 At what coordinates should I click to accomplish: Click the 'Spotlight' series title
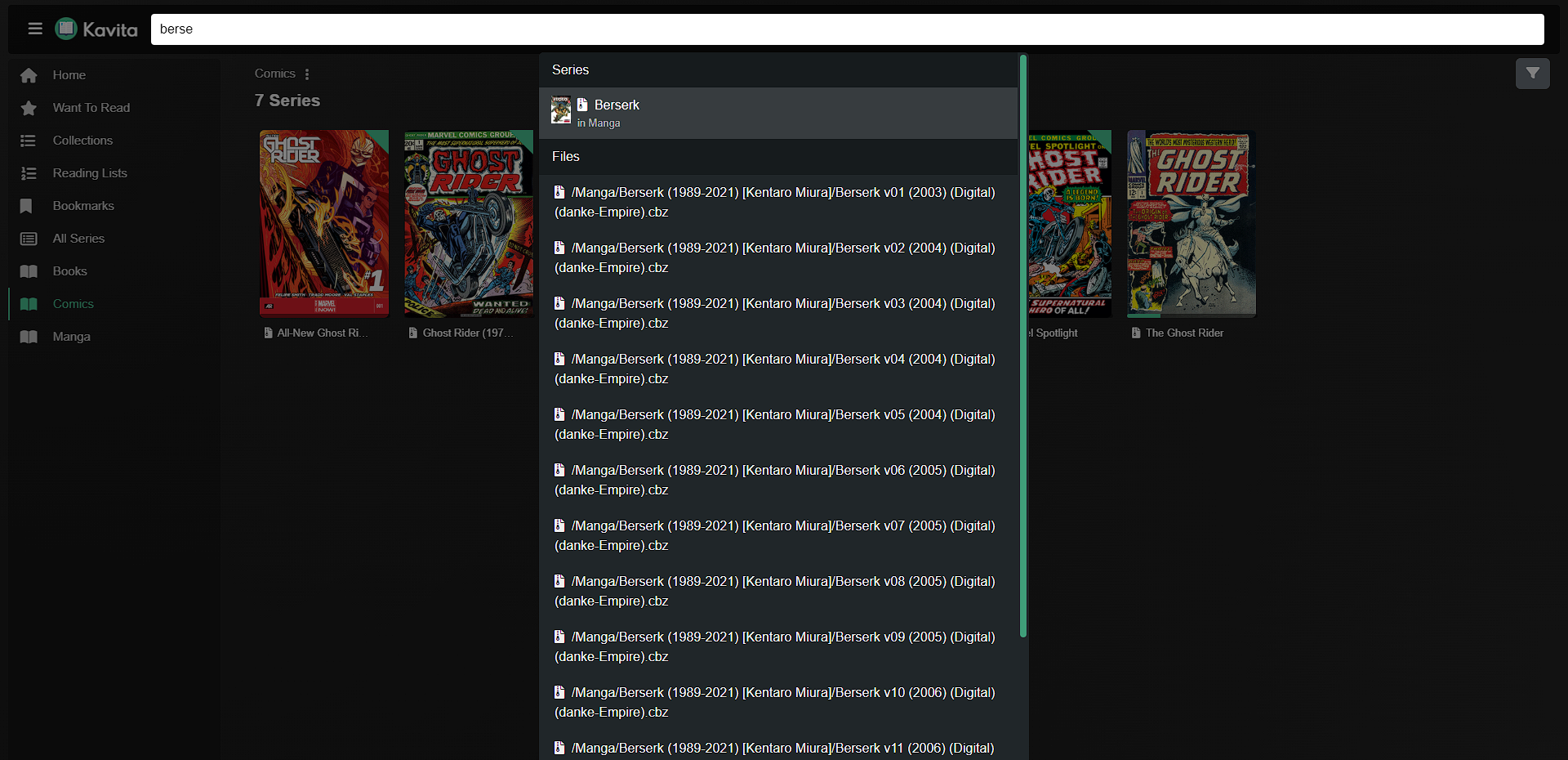coord(1053,333)
